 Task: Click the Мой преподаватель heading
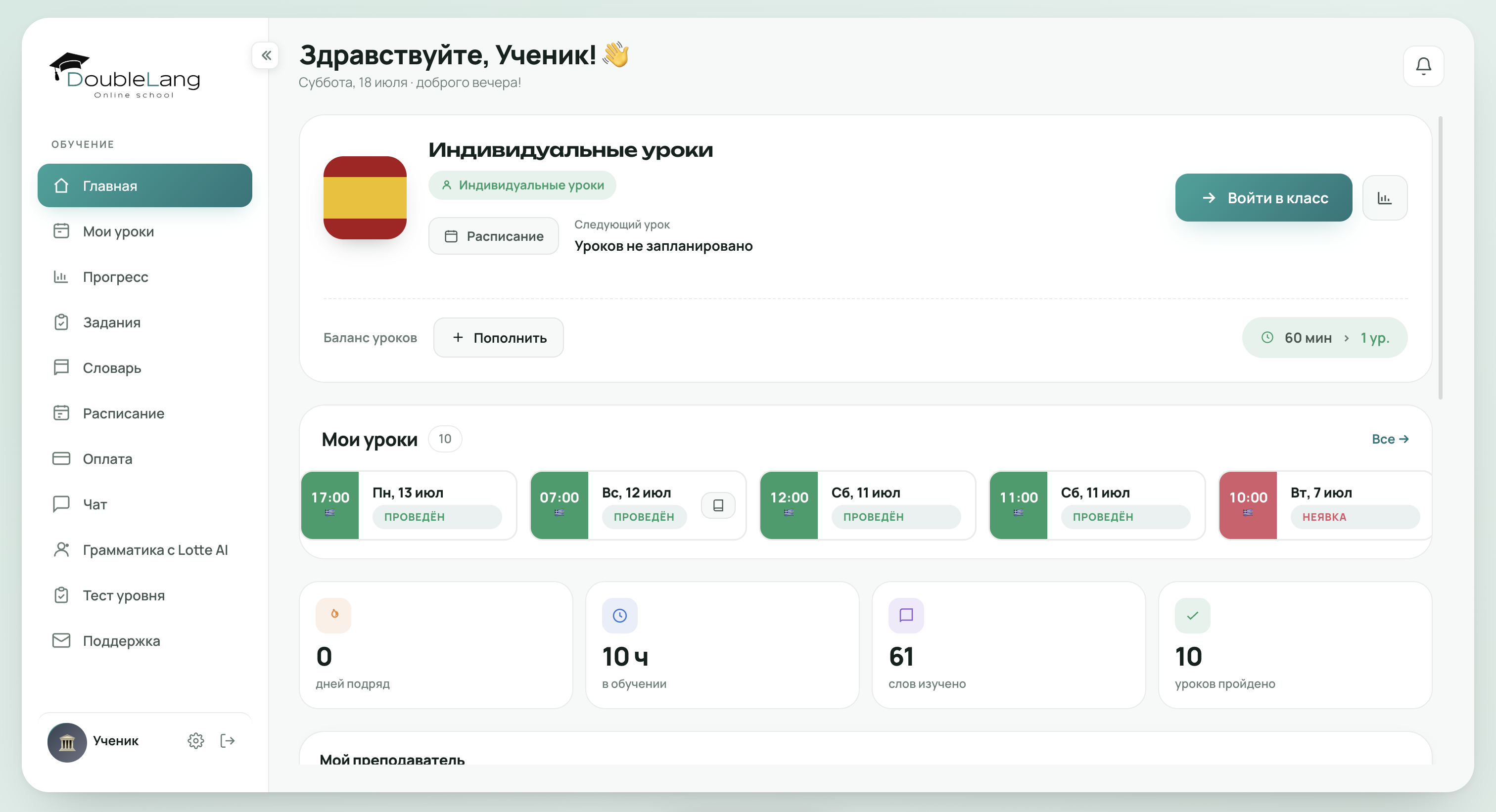point(392,759)
